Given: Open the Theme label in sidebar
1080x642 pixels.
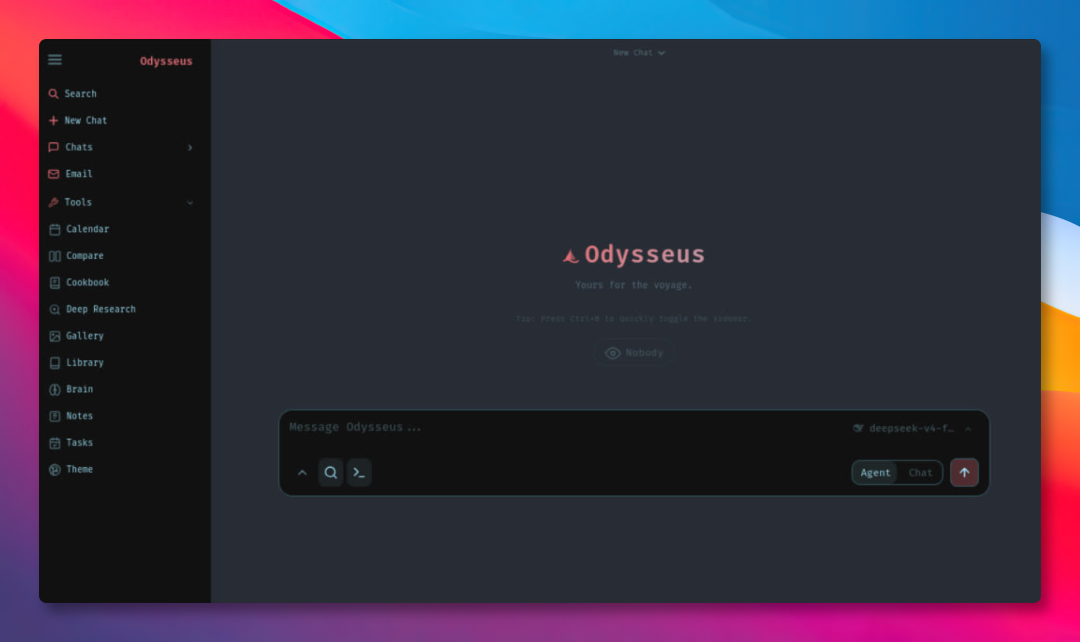Looking at the screenshot, I should (79, 470).
